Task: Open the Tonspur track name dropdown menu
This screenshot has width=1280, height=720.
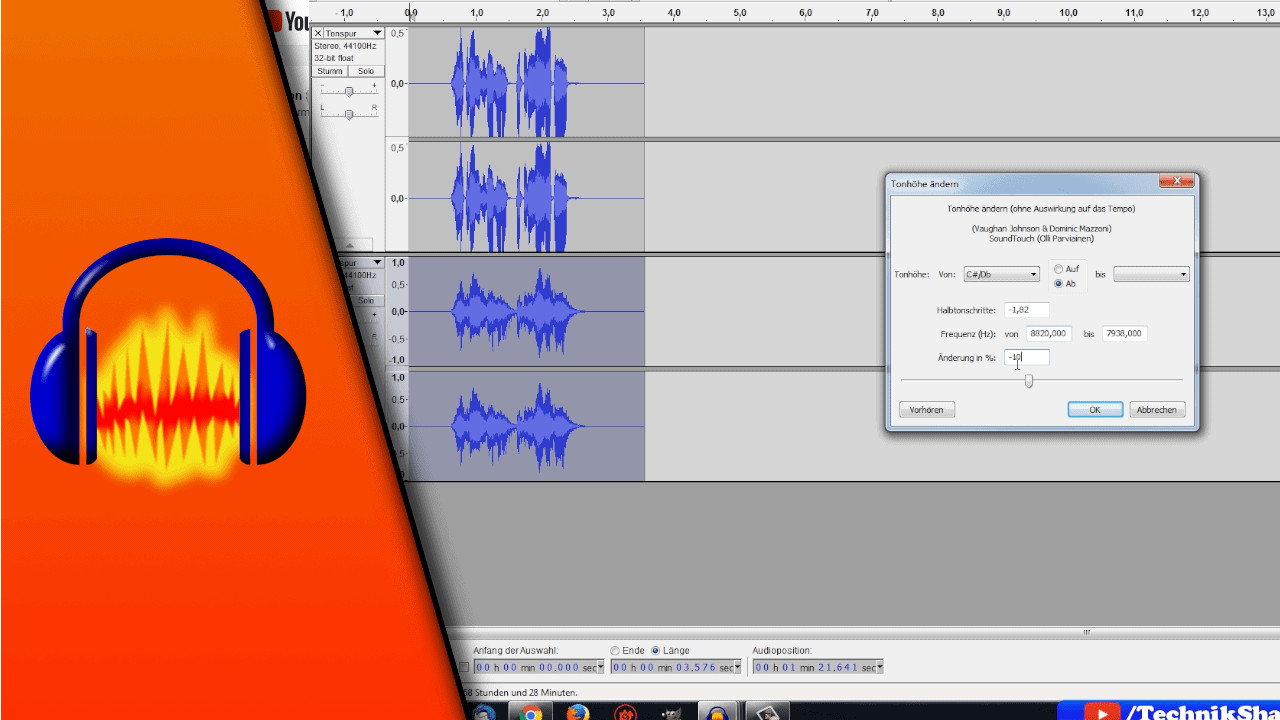Action: point(353,33)
